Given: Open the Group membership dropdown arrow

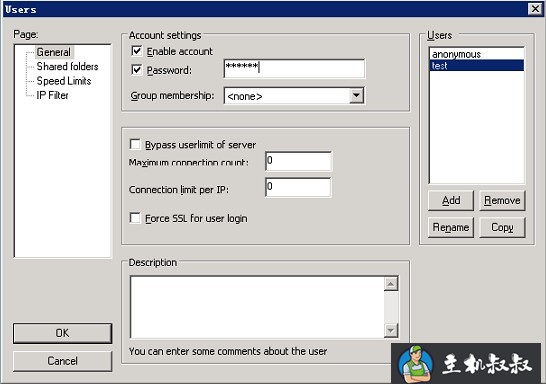Looking at the screenshot, I should (x=357, y=95).
